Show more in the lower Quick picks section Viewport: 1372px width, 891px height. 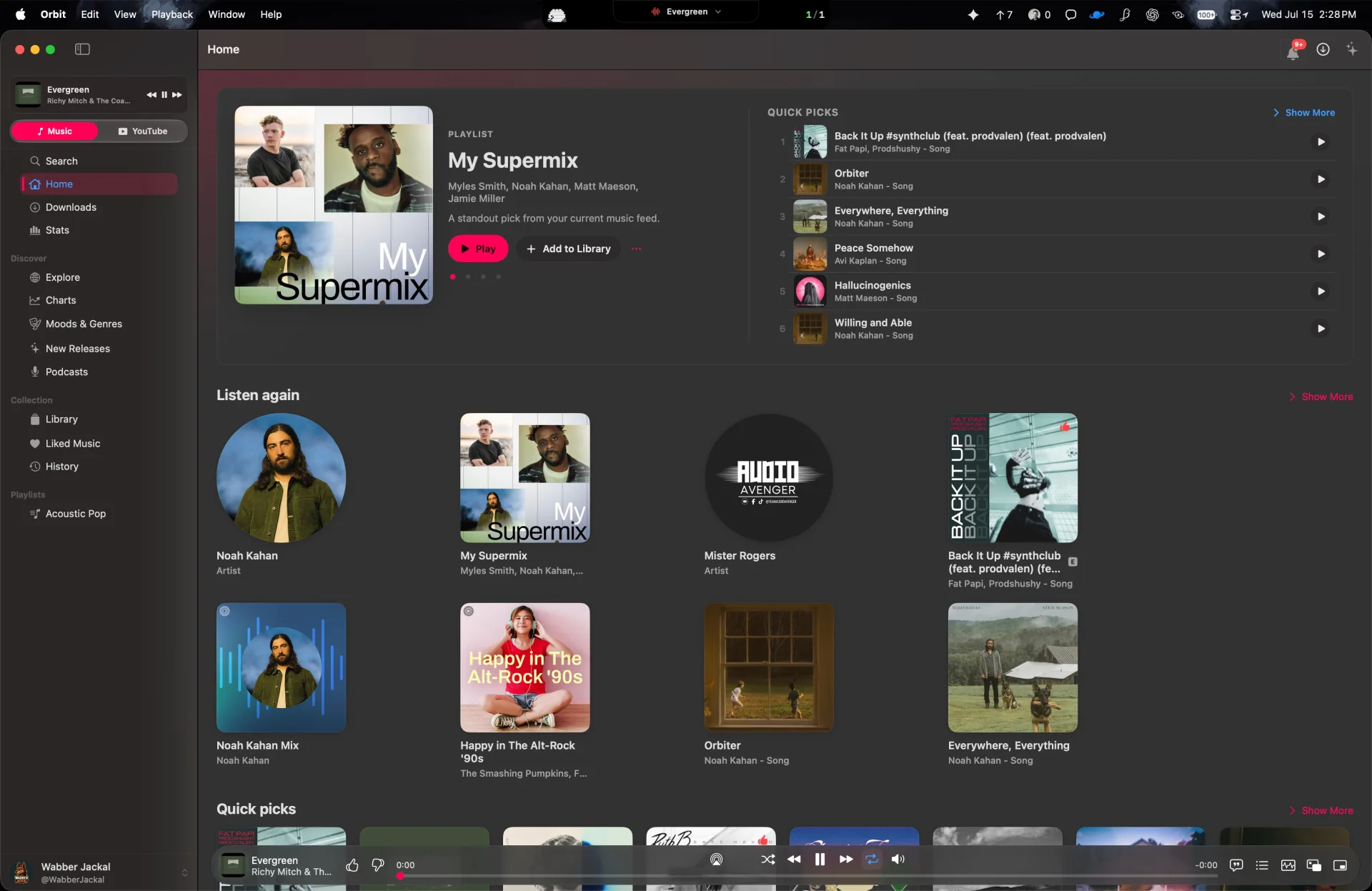1321,810
